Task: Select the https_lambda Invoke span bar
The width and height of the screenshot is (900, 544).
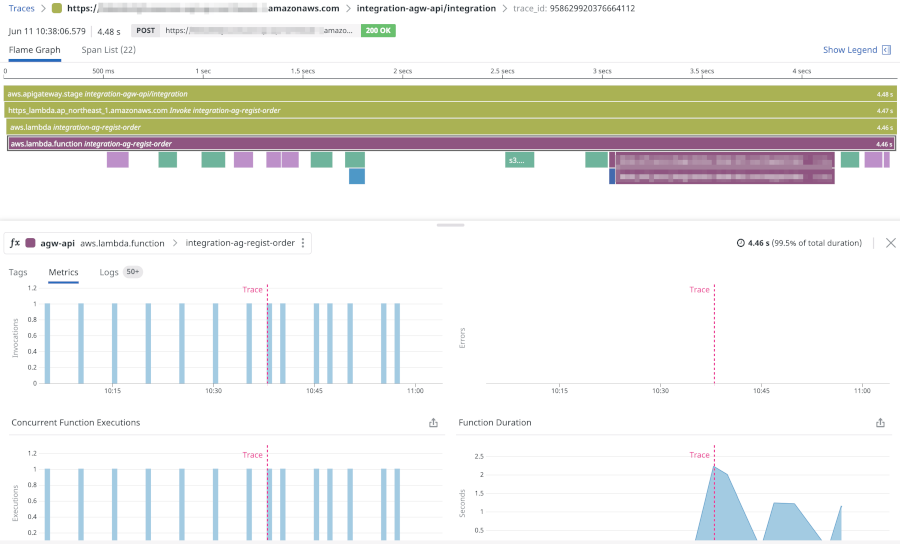Action: pos(450,110)
